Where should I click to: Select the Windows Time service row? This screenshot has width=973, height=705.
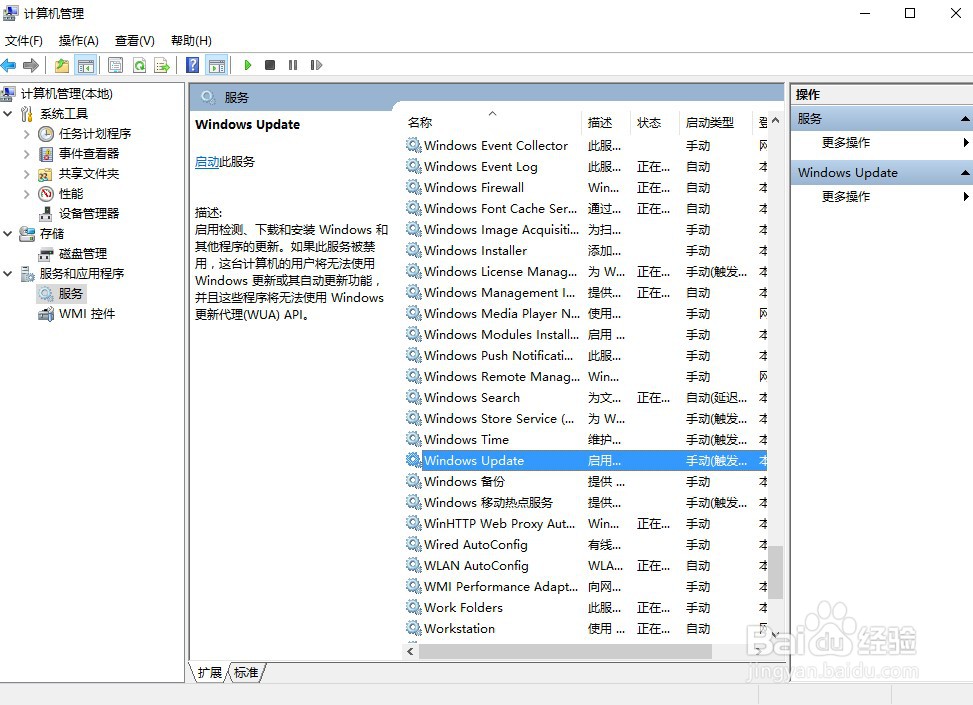586,439
